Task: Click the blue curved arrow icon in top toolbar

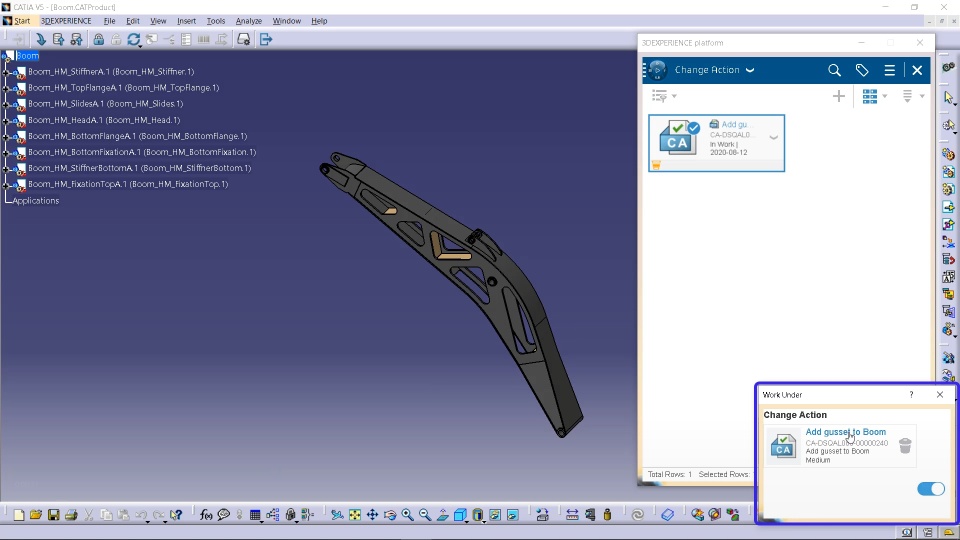Action: [x=40, y=39]
